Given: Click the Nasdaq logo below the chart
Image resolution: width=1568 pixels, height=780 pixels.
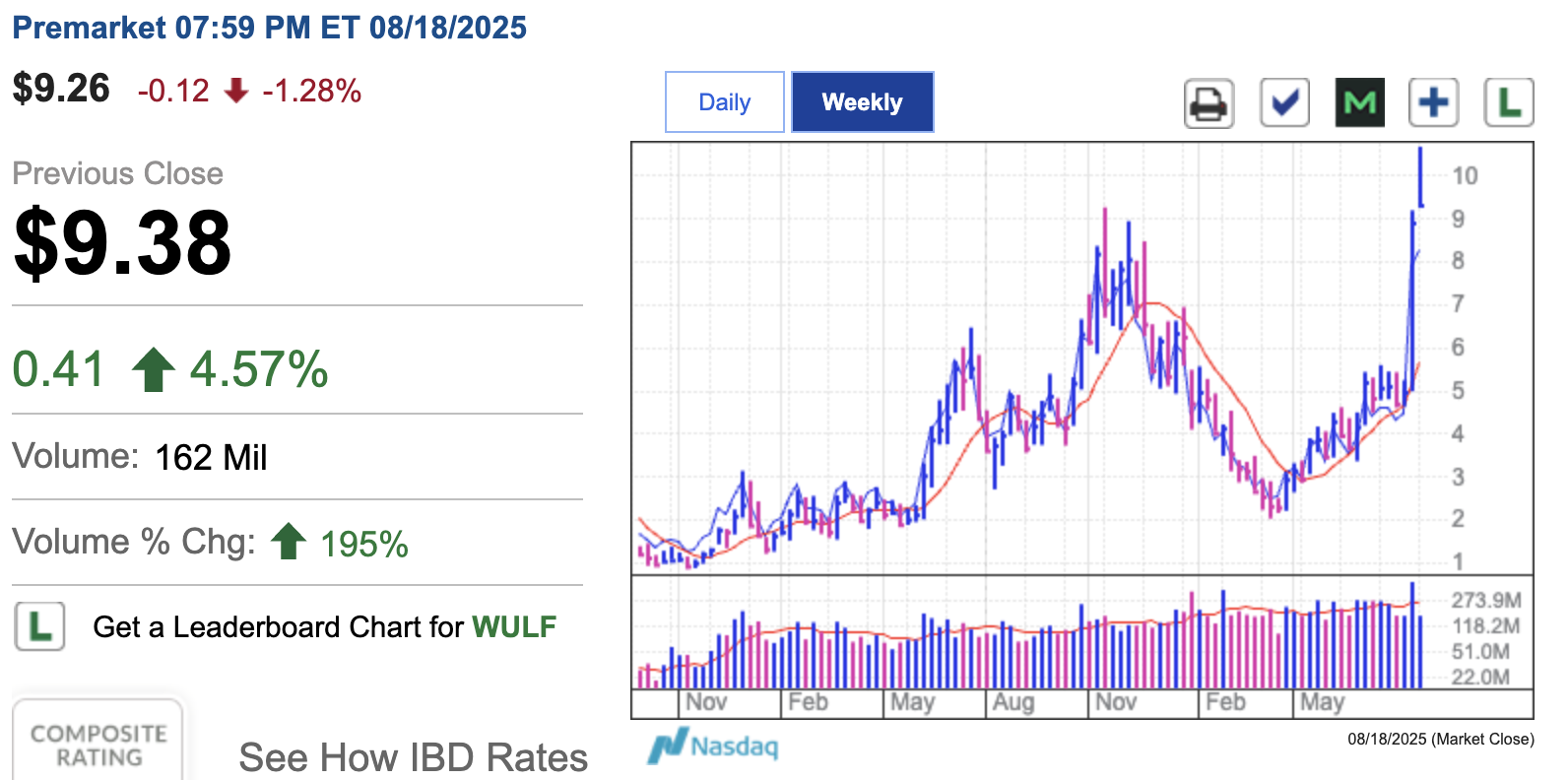Looking at the screenshot, I should tap(713, 746).
